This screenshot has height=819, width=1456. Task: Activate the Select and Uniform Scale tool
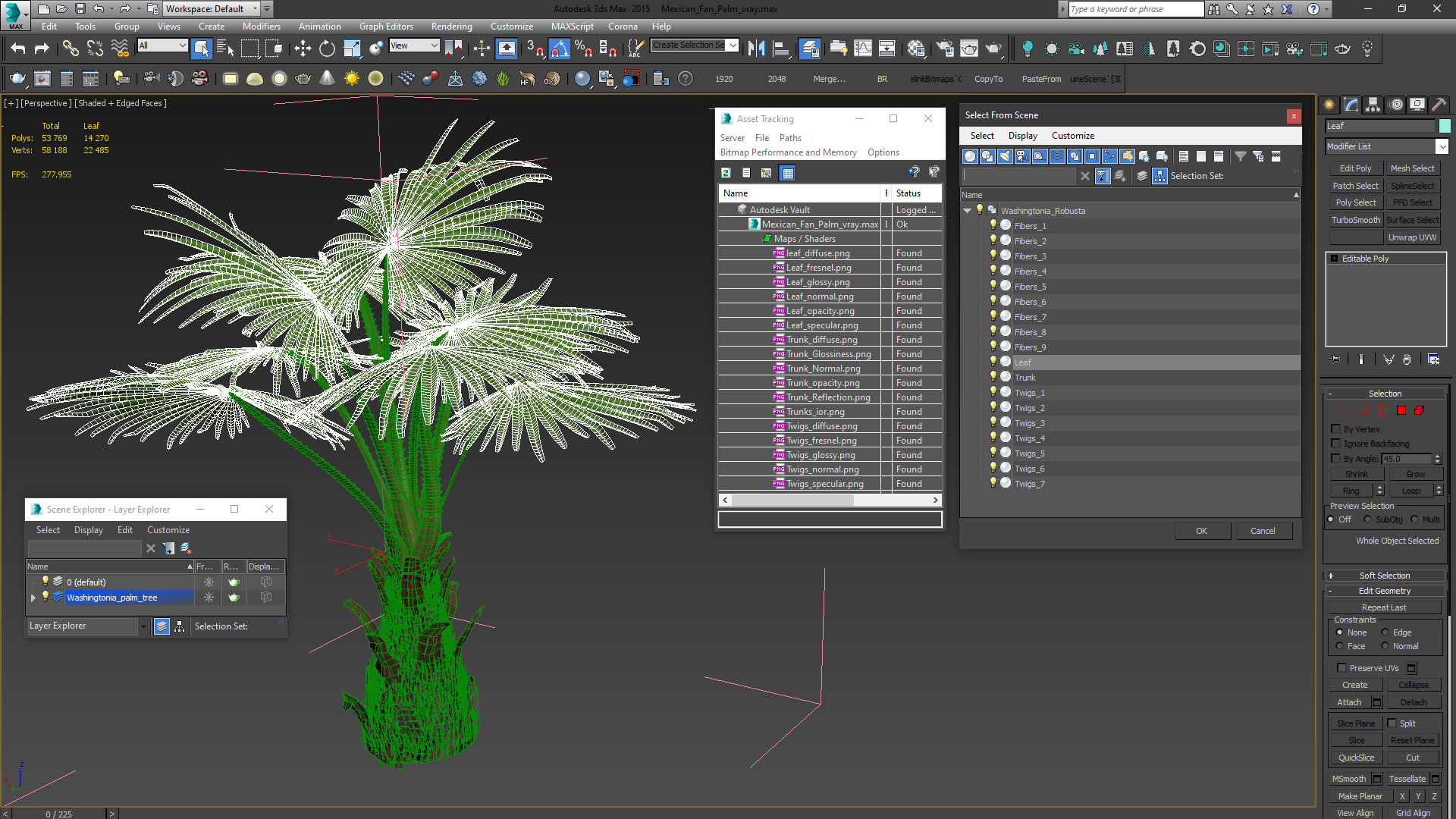pos(352,49)
